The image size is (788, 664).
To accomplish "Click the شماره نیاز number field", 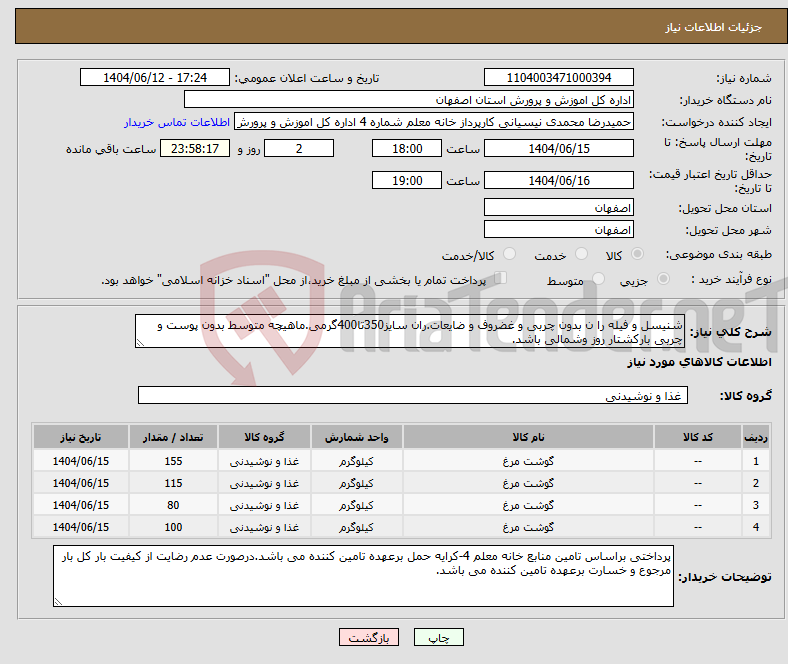I will click(558, 78).
